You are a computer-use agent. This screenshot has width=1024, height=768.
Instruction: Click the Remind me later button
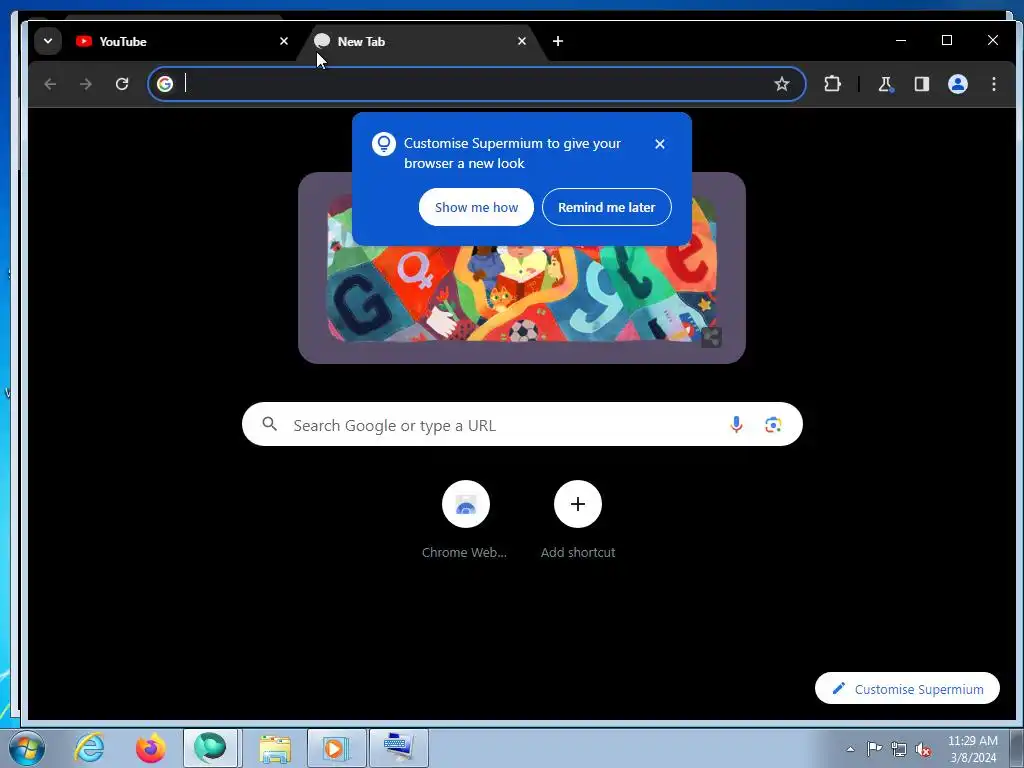click(x=607, y=207)
